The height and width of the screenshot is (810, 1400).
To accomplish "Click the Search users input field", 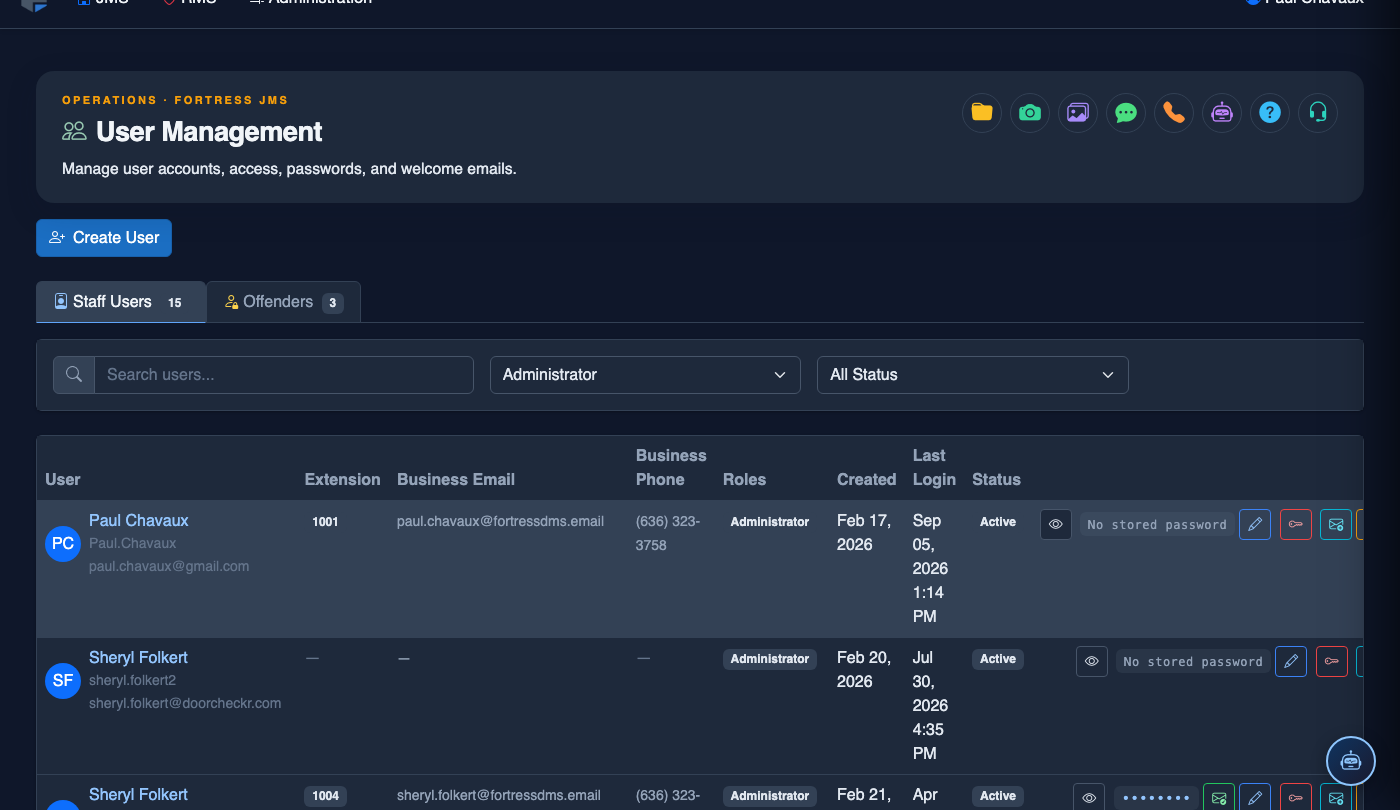I will click(x=283, y=375).
